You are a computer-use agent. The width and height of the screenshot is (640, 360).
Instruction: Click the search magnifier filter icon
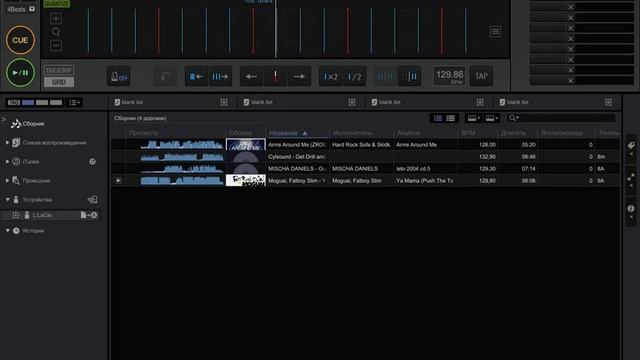tap(513, 118)
